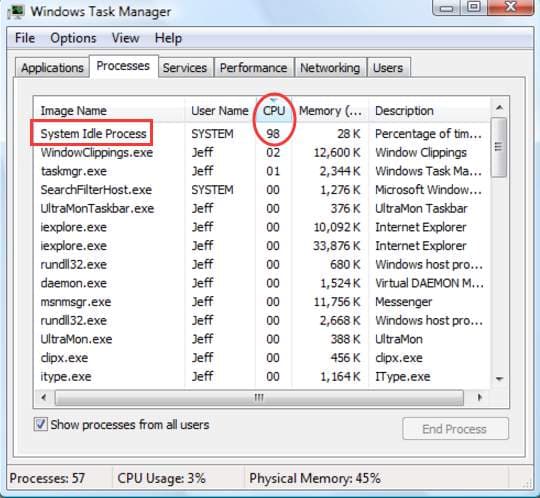Click the 11,756 K memory value
This screenshot has height=498, width=540.
[337, 302]
